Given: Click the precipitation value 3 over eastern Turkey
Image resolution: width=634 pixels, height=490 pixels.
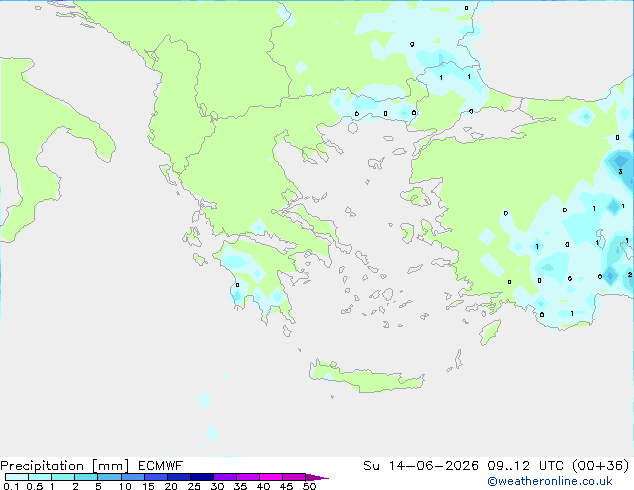Looking at the screenshot, I should point(620,171).
